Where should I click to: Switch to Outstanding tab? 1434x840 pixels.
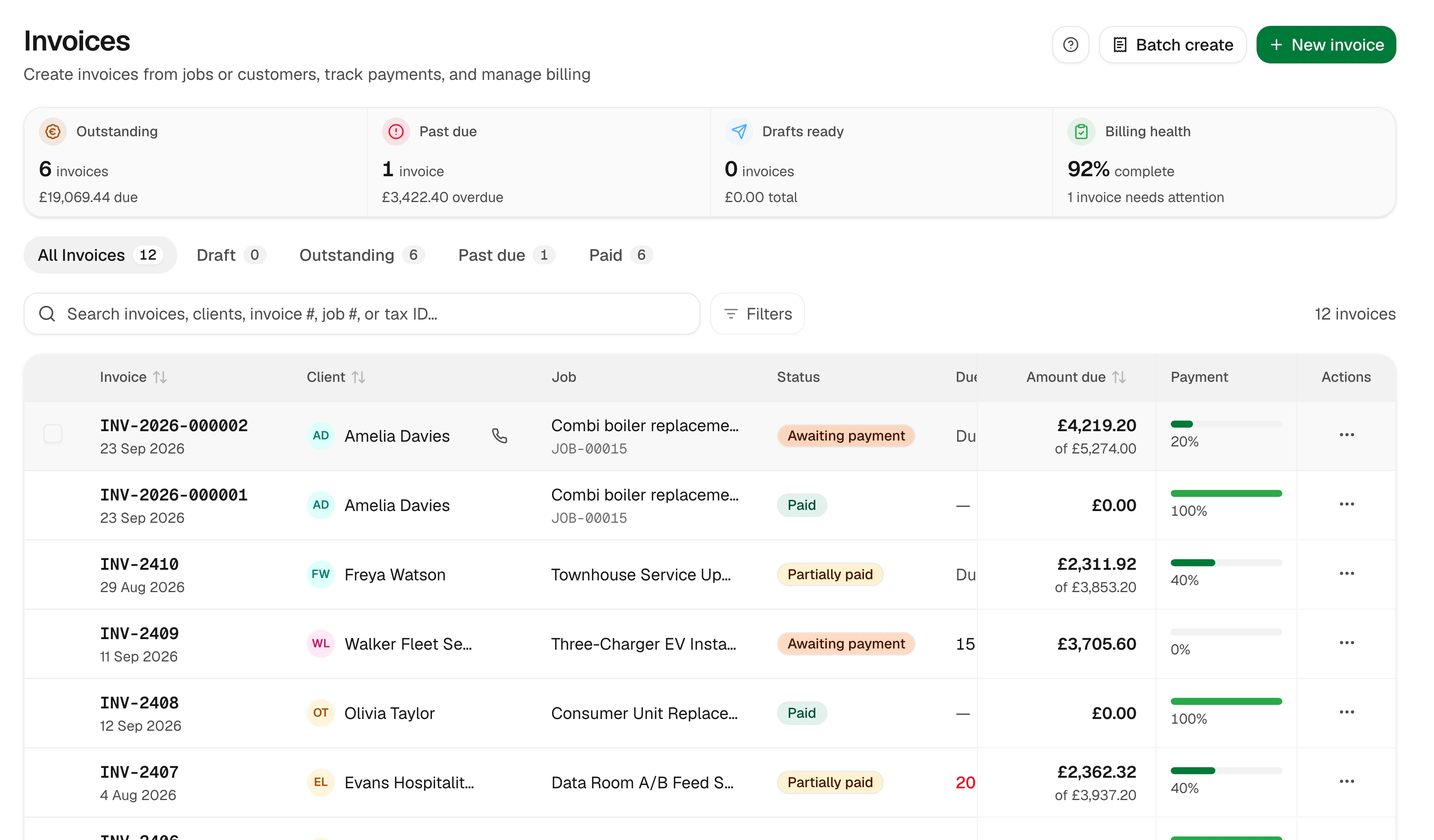coord(362,255)
